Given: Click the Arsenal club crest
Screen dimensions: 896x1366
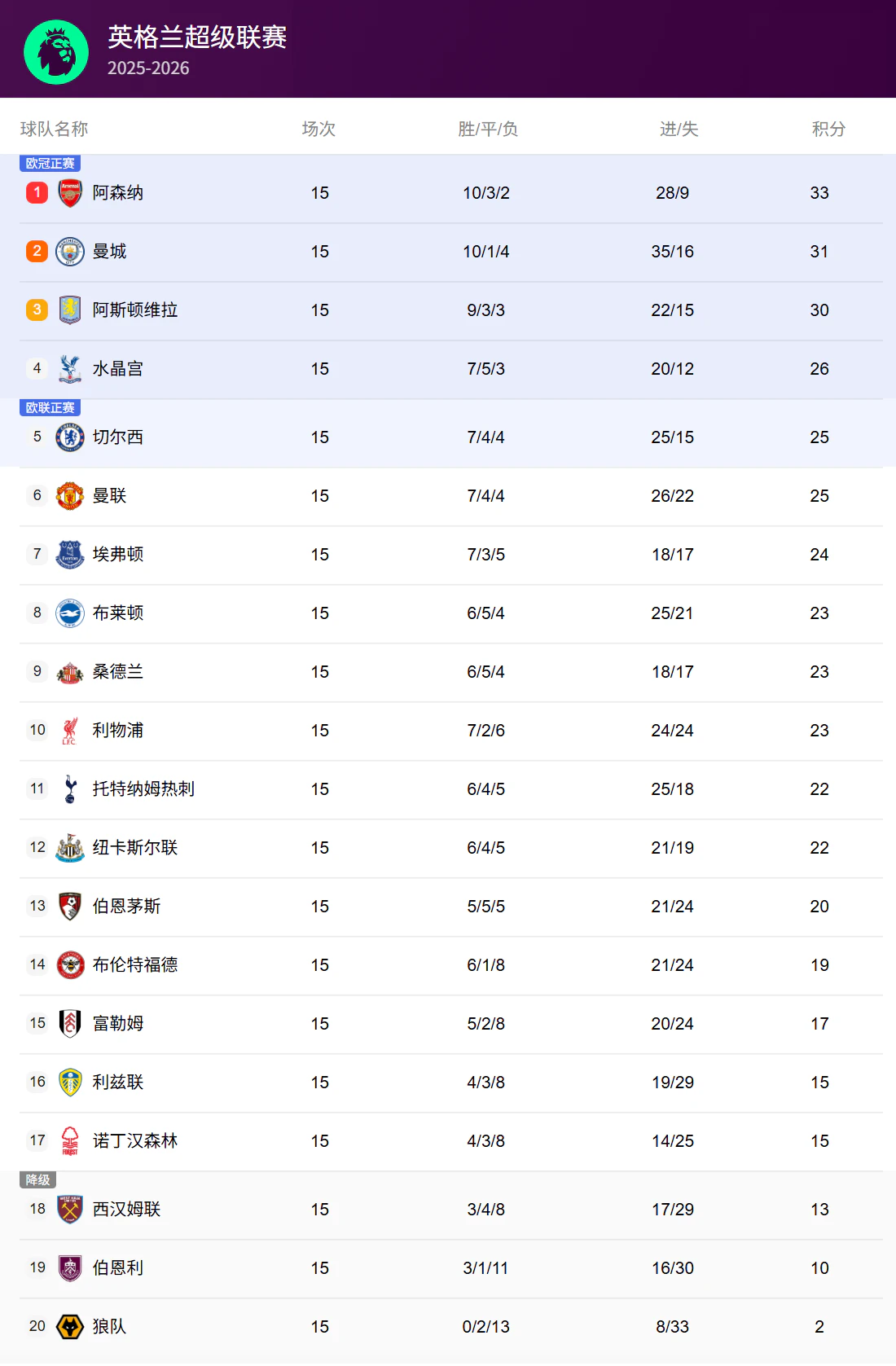Looking at the screenshot, I should (70, 193).
